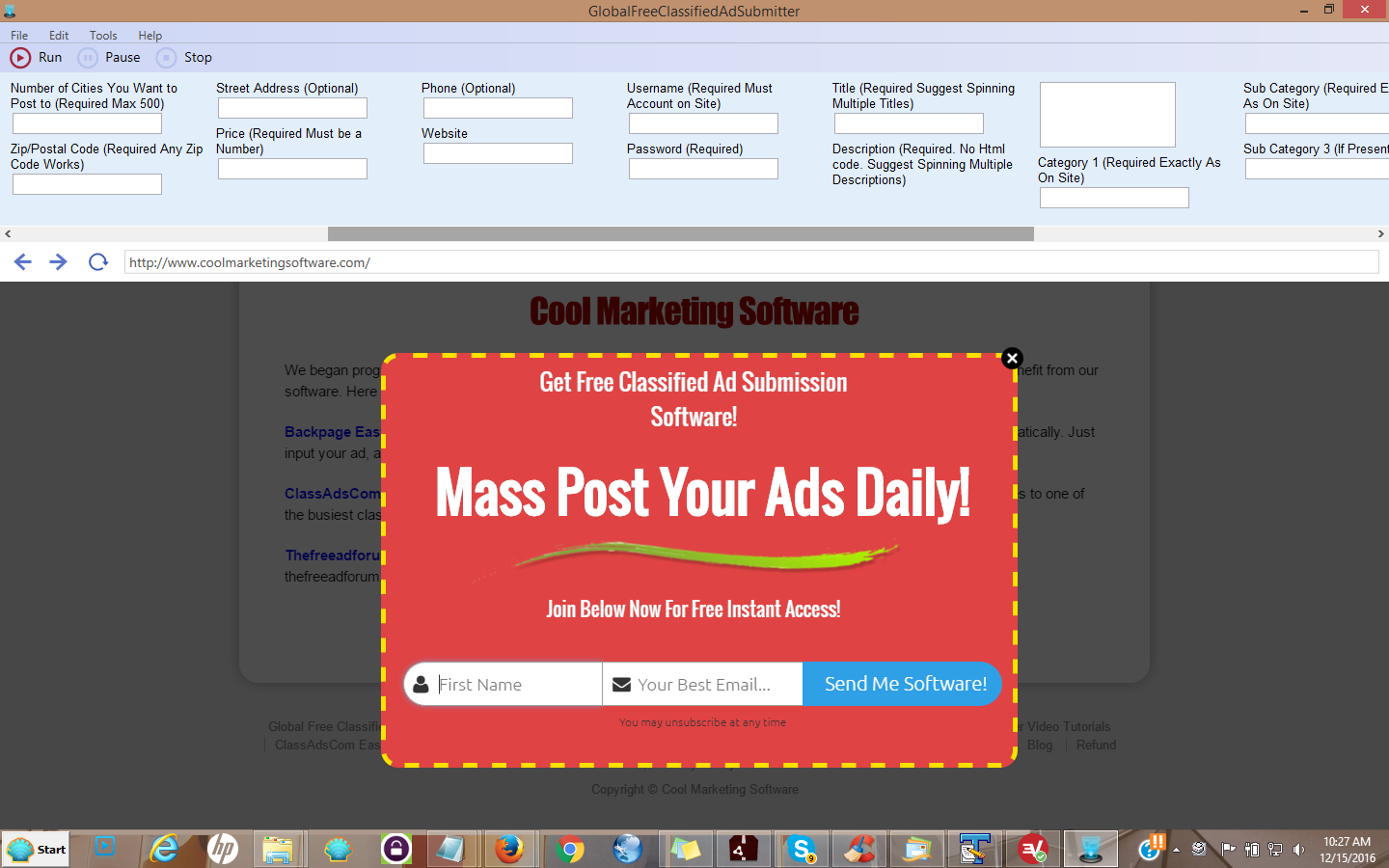The height and width of the screenshot is (868, 1389).
Task: Open the File menu
Action: coord(19,36)
